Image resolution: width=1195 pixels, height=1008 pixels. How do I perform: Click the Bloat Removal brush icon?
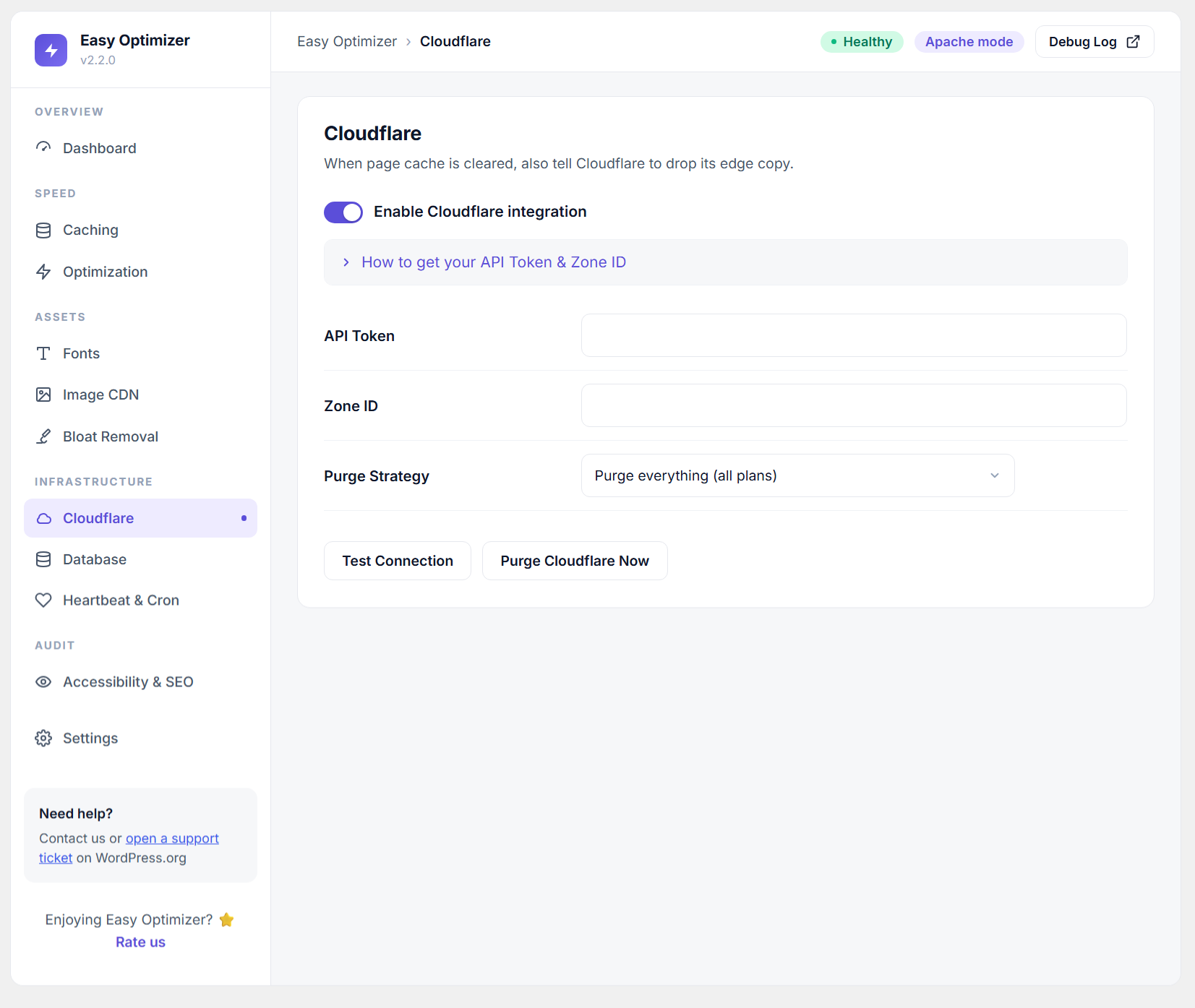point(43,436)
